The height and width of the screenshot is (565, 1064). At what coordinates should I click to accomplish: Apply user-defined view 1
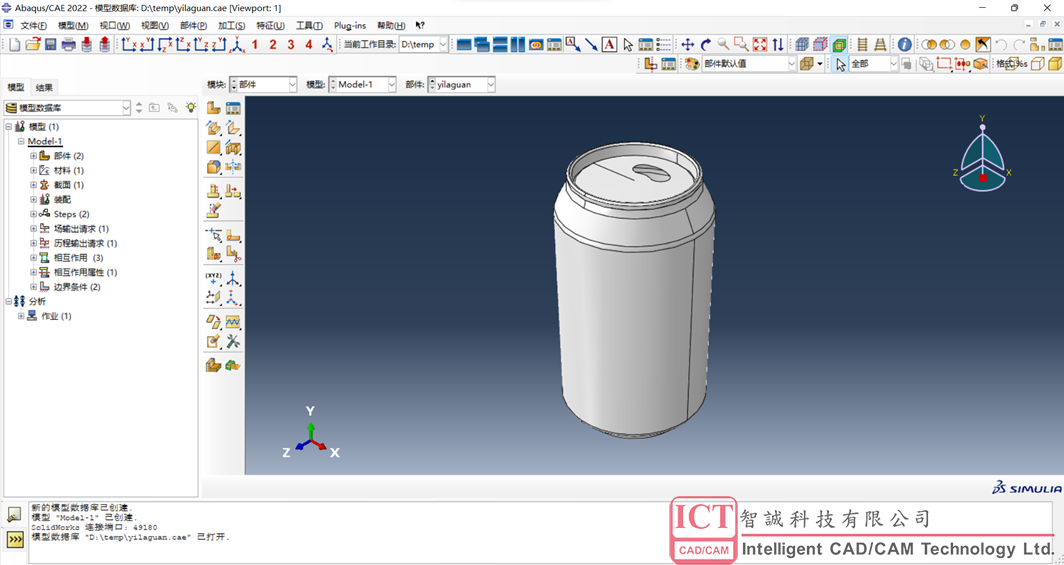[254, 45]
